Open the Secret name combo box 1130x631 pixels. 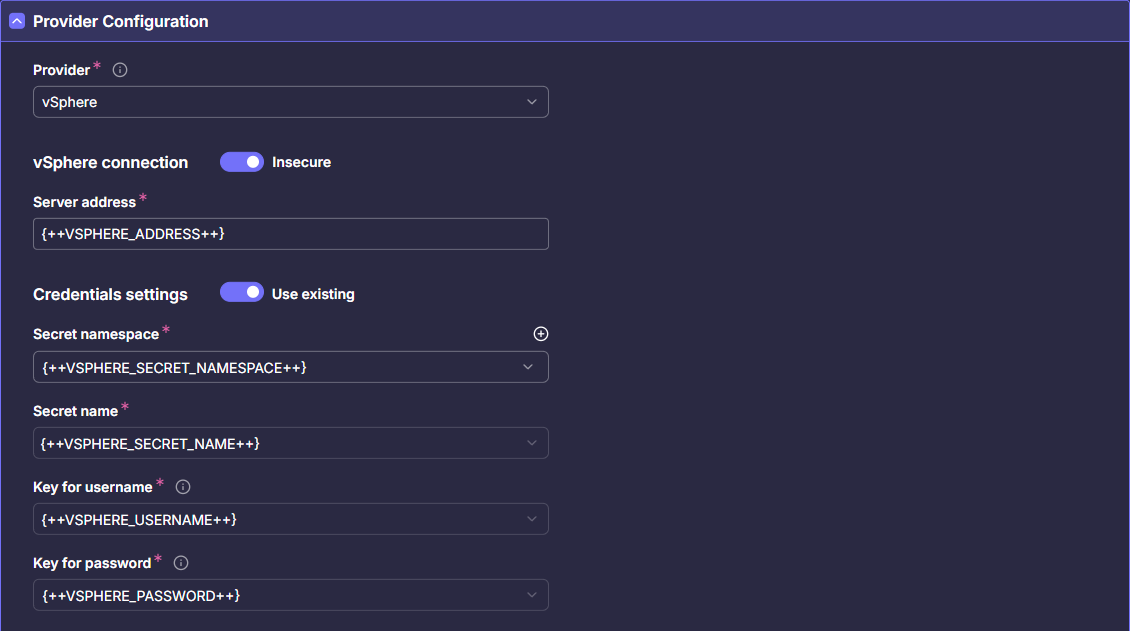pos(290,443)
